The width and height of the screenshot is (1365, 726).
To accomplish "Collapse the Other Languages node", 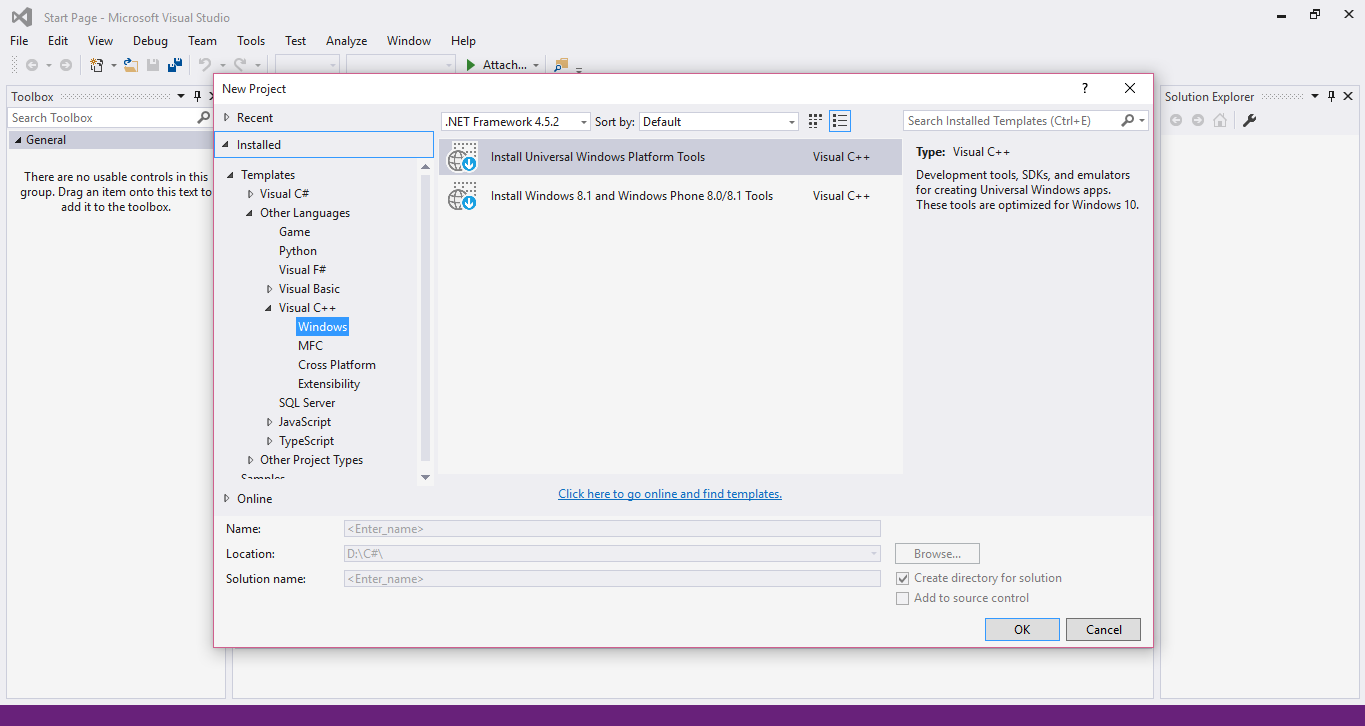I will [251, 213].
